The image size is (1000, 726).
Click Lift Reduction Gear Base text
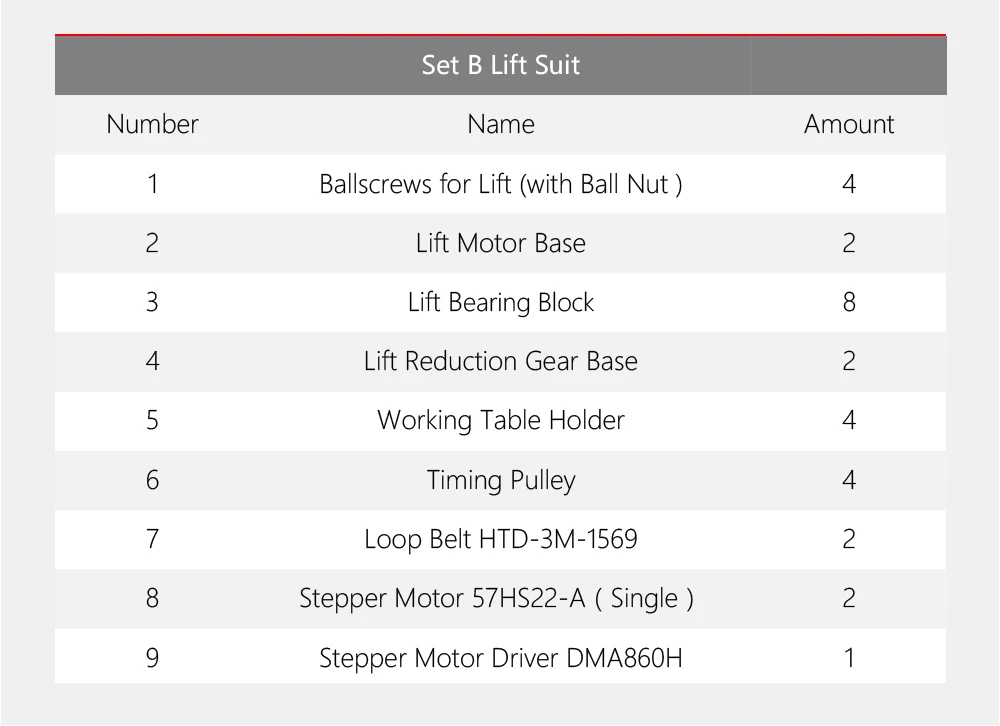click(x=501, y=361)
